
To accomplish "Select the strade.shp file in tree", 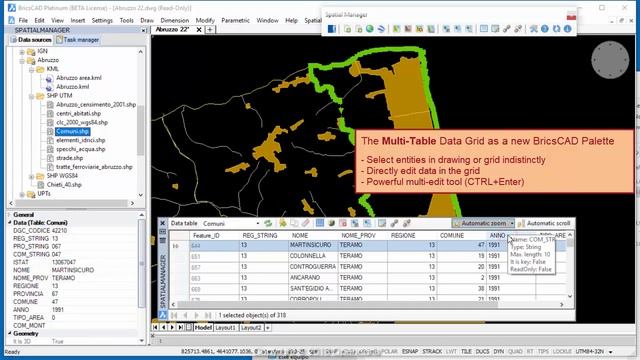I will 69,158.
